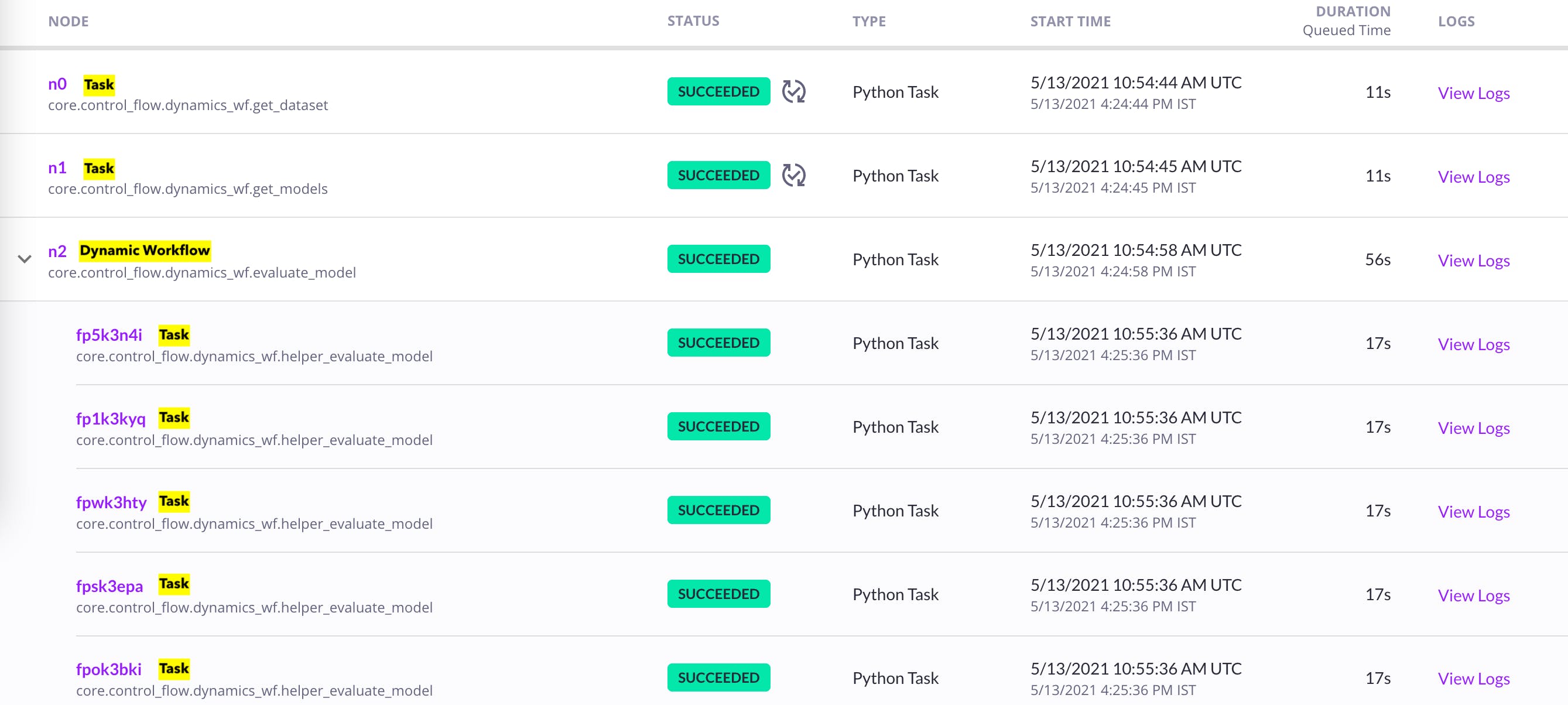View Logs for get_dataset task n0
Viewport: 1568px width, 705px height.
click(x=1473, y=93)
